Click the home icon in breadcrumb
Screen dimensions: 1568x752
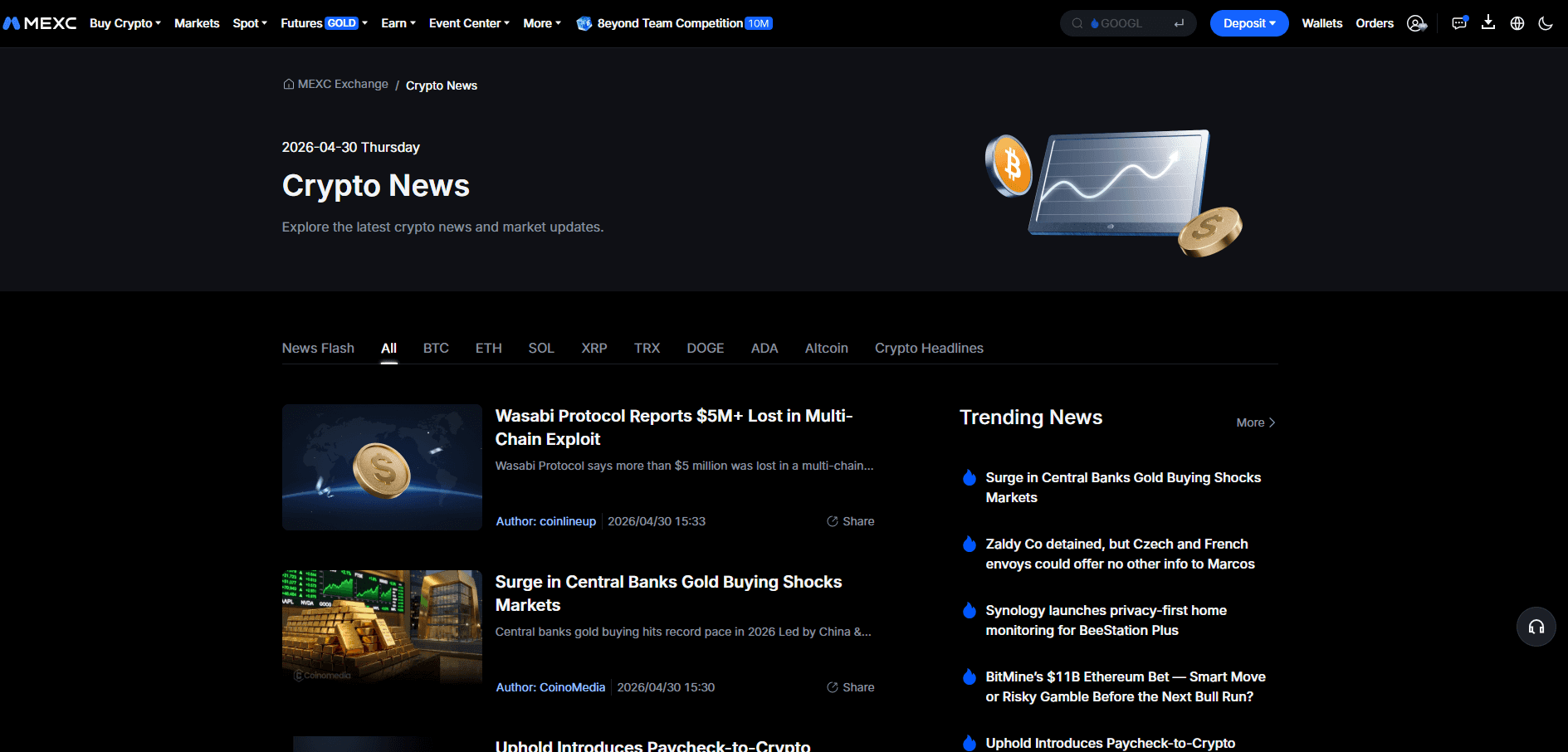(x=288, y=84)
